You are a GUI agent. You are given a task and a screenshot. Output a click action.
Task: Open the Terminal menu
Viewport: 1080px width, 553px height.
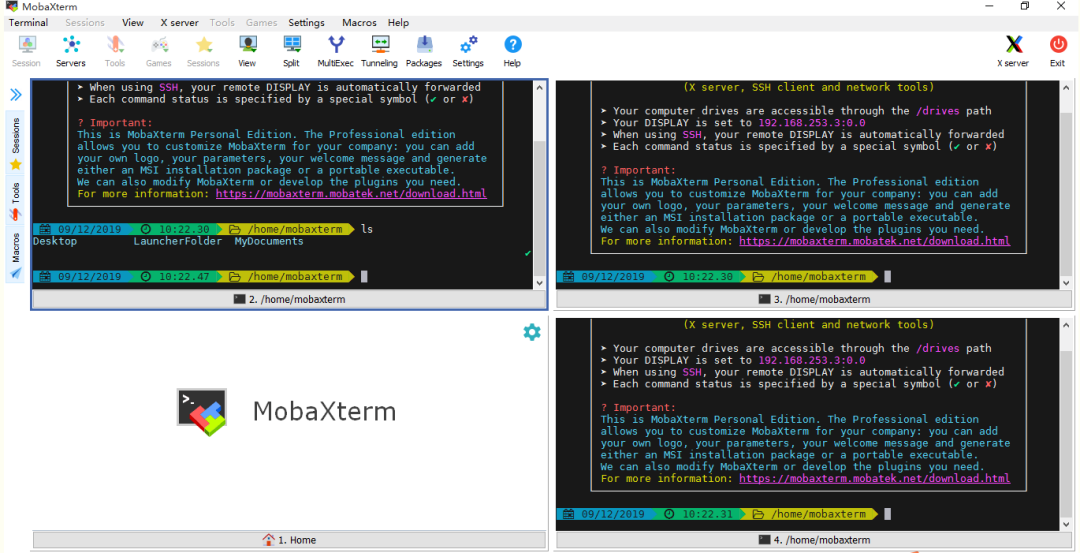click(28, 23)
